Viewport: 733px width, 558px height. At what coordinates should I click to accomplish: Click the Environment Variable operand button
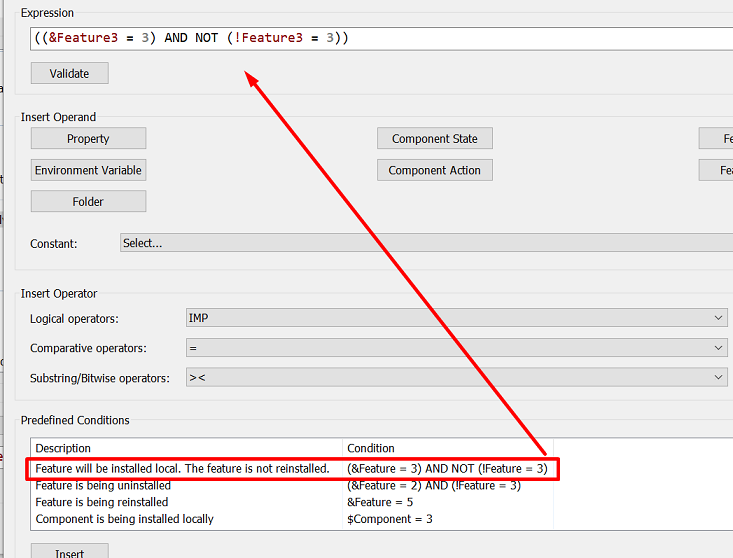click(x=88, y=170)
